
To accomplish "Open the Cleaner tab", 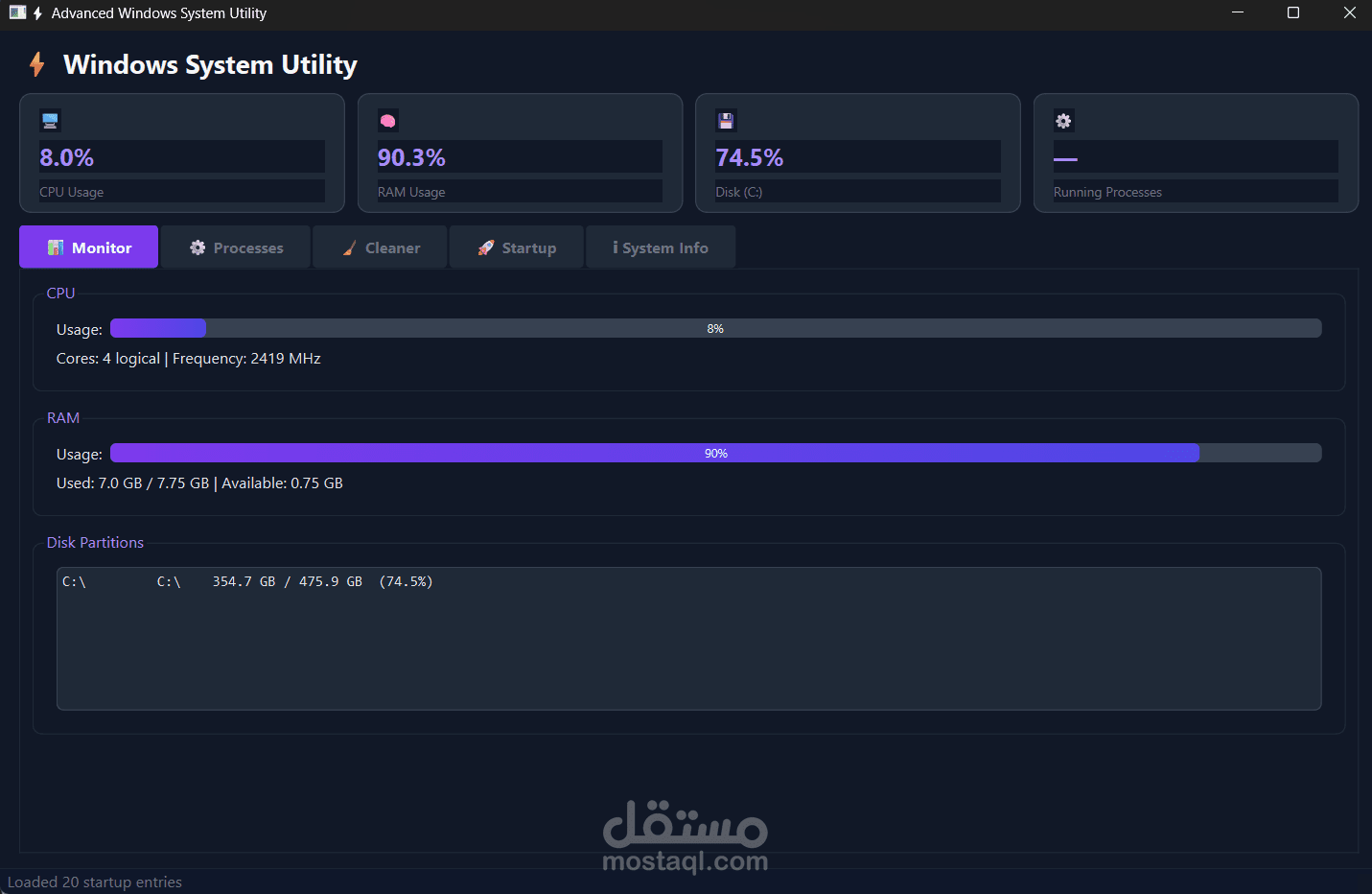I will [380, 247].
